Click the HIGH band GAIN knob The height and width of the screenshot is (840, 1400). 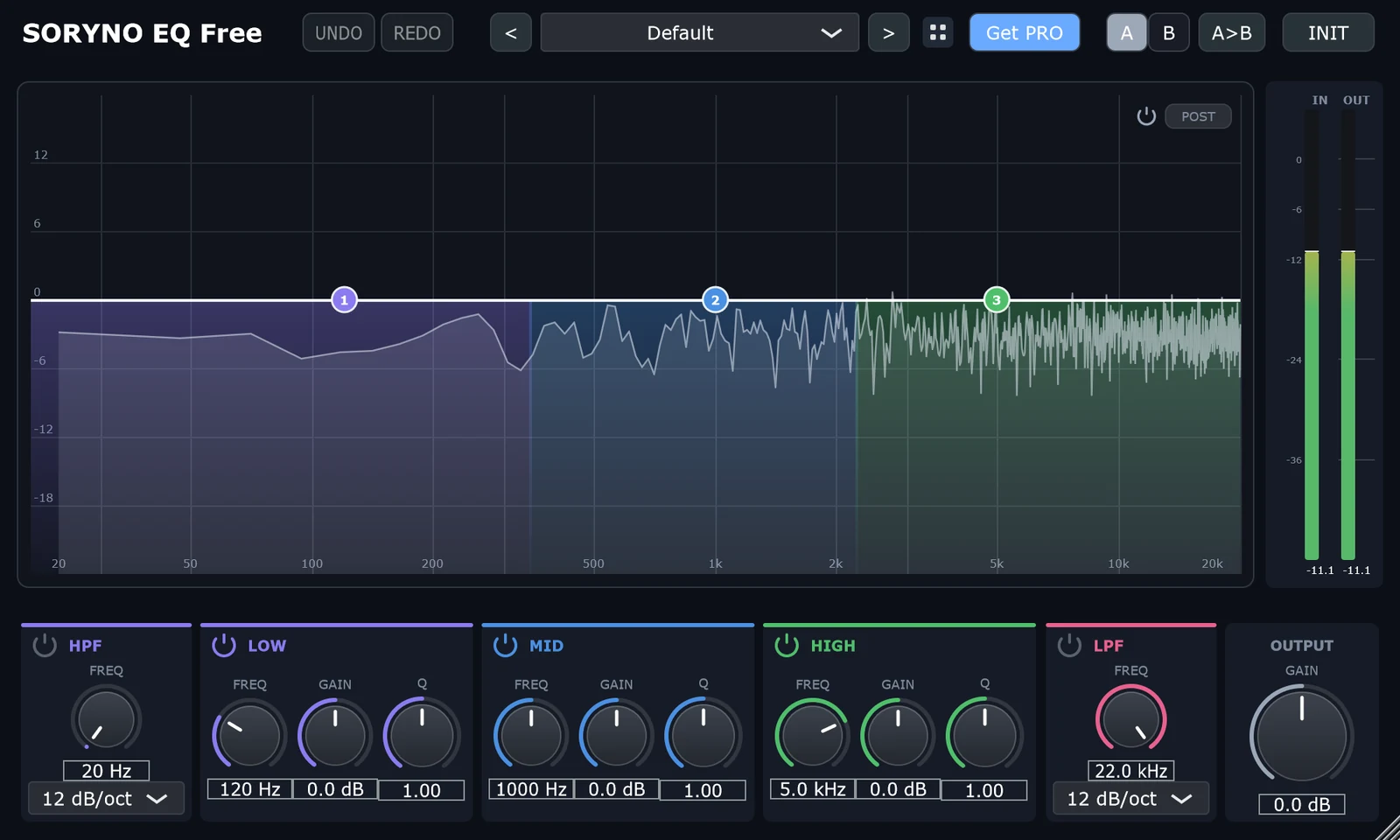[898, 735]
